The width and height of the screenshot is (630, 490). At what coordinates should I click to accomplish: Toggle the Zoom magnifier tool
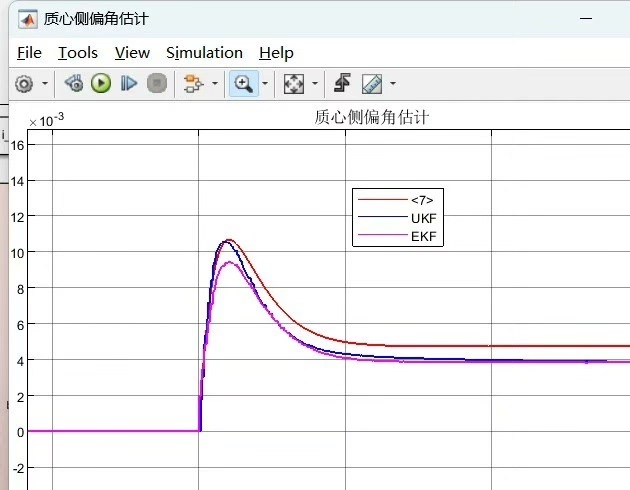click(x=243, y=84)
